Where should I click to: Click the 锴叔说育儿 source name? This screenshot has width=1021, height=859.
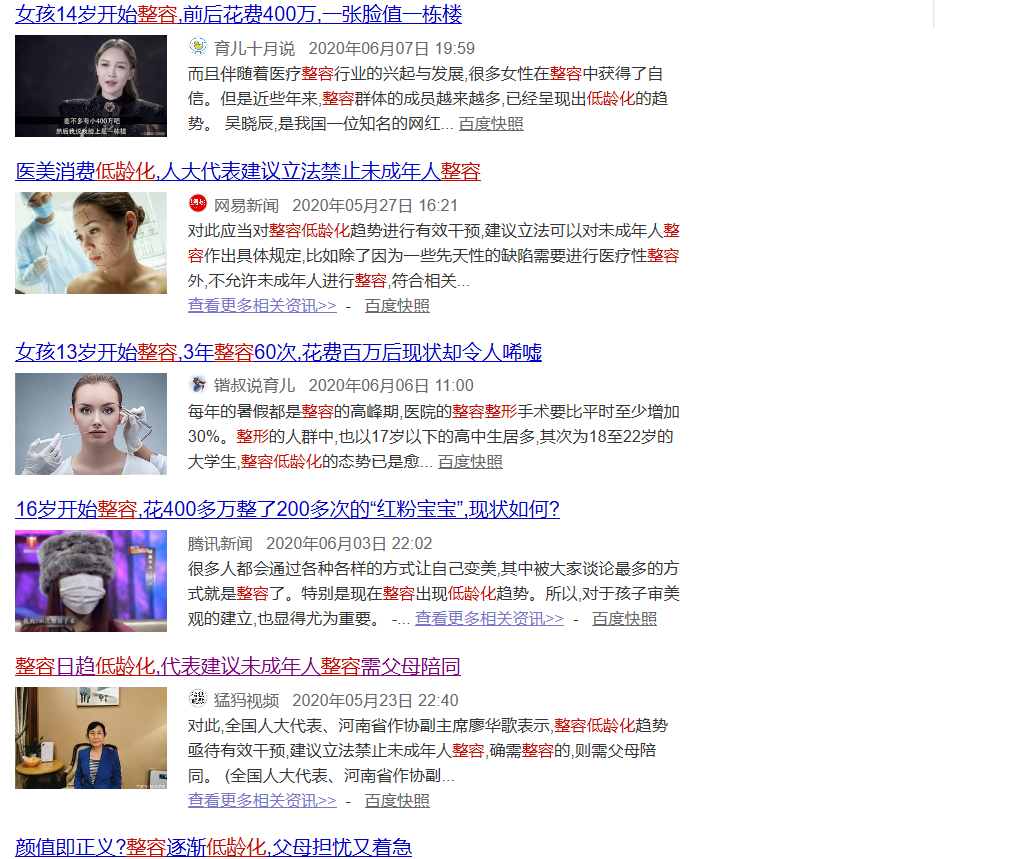click(255, 386)
